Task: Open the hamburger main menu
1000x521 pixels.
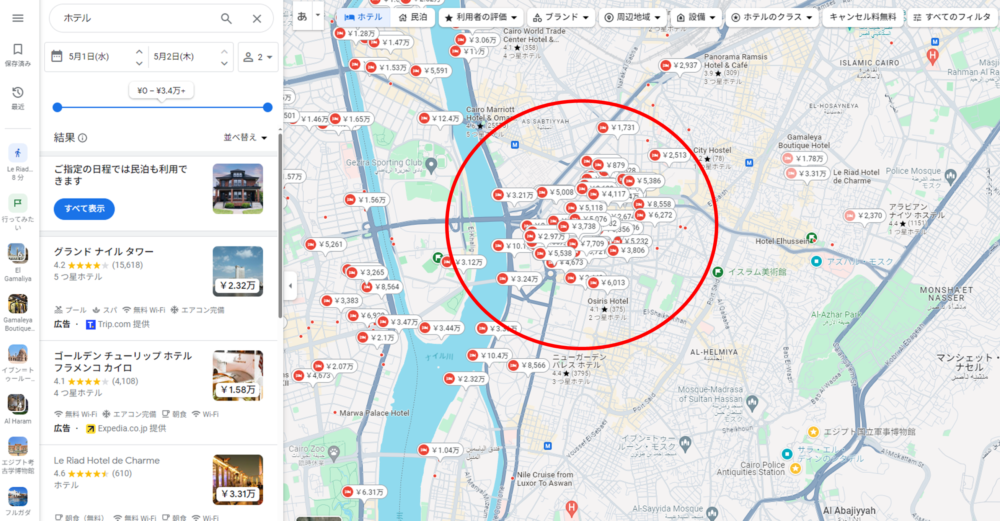Action: click(18, 17)
